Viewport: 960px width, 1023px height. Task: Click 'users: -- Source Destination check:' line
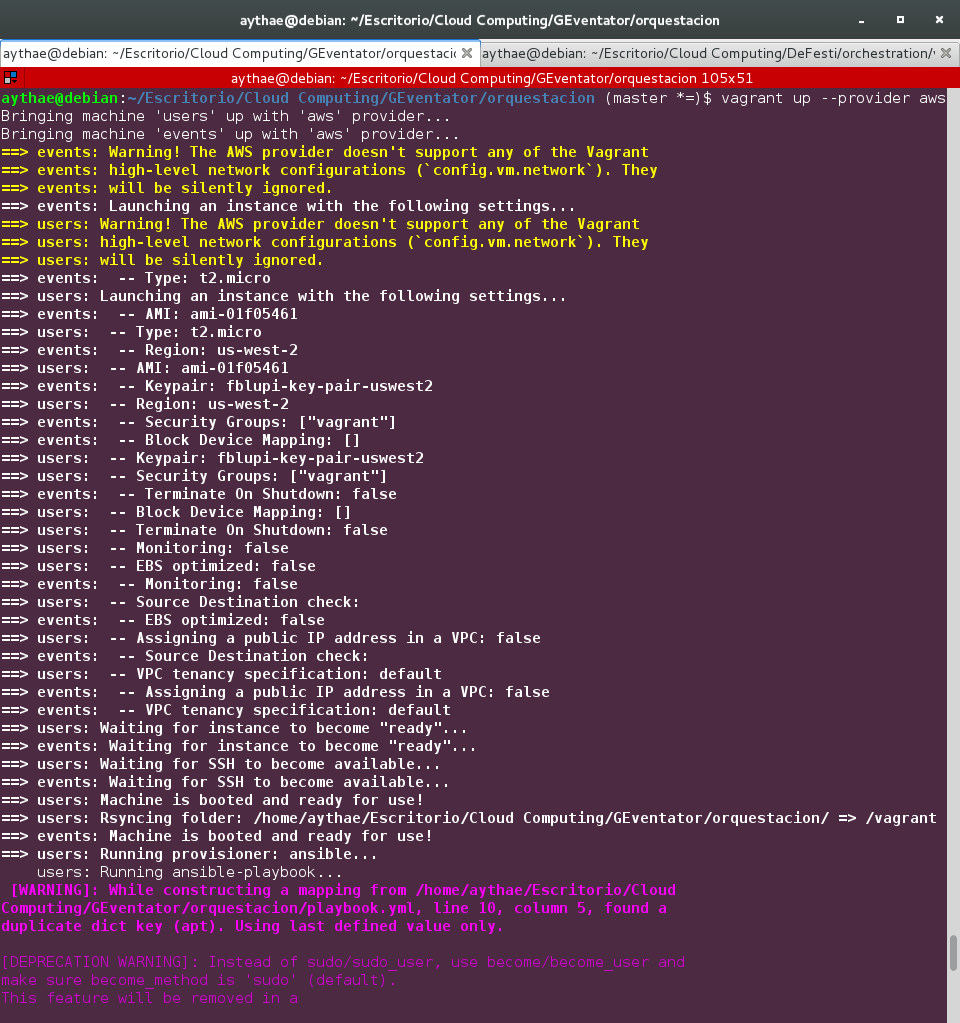[x=180, y=602]
